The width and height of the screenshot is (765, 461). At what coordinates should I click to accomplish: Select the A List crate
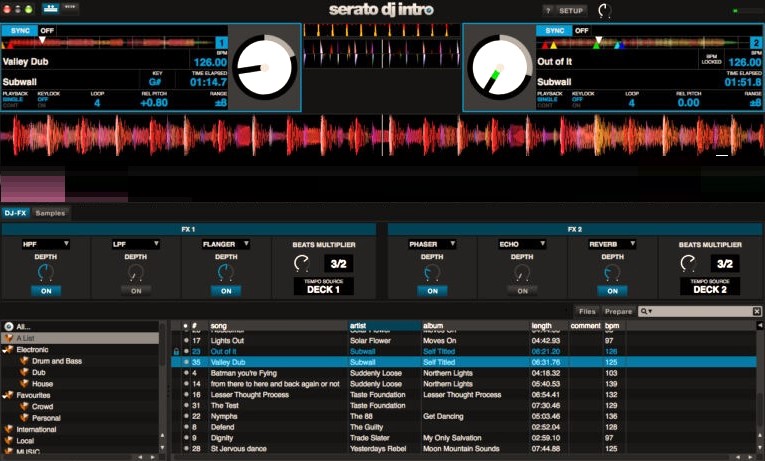pyautogui.click(x=81, y=338)
